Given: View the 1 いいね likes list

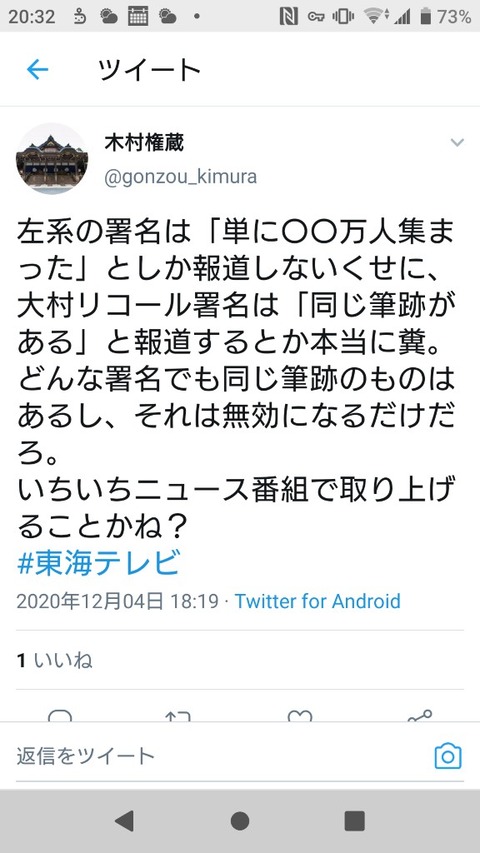Looking at the screenshot, I should tap(54, 660).
